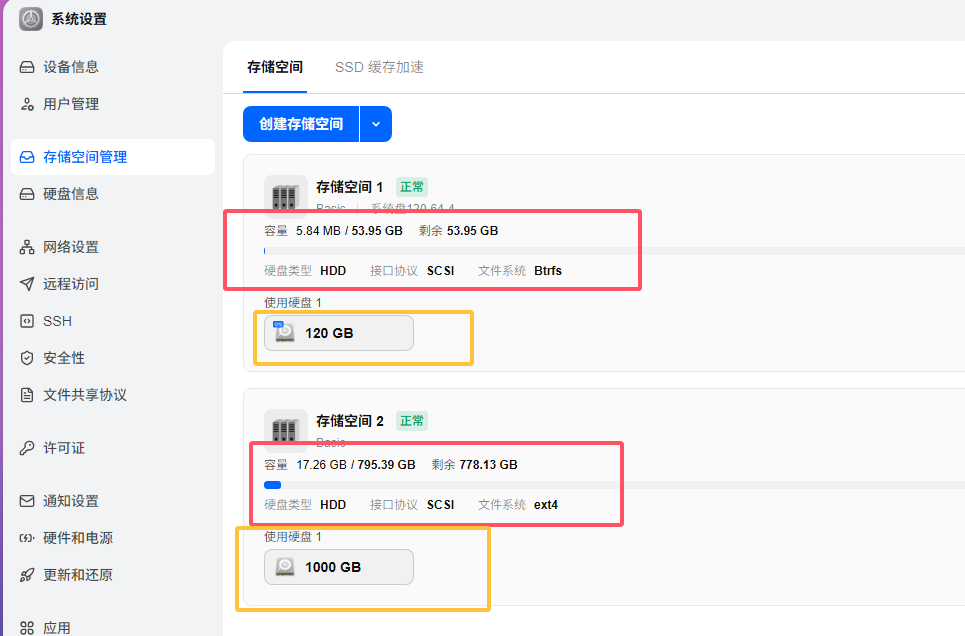Open the User Management (用户管理) page
The image size is (965, 636).
click(x=113, y=104)
